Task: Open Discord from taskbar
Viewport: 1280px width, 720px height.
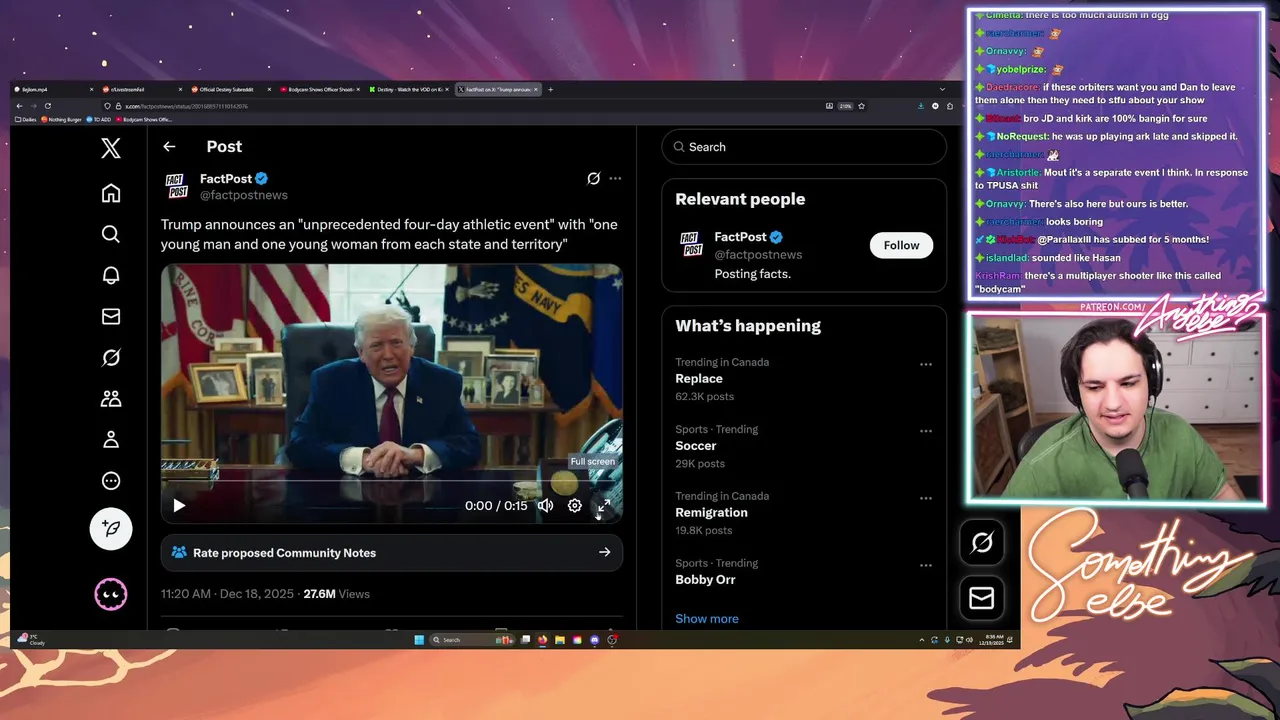Action: coord(595,640)
